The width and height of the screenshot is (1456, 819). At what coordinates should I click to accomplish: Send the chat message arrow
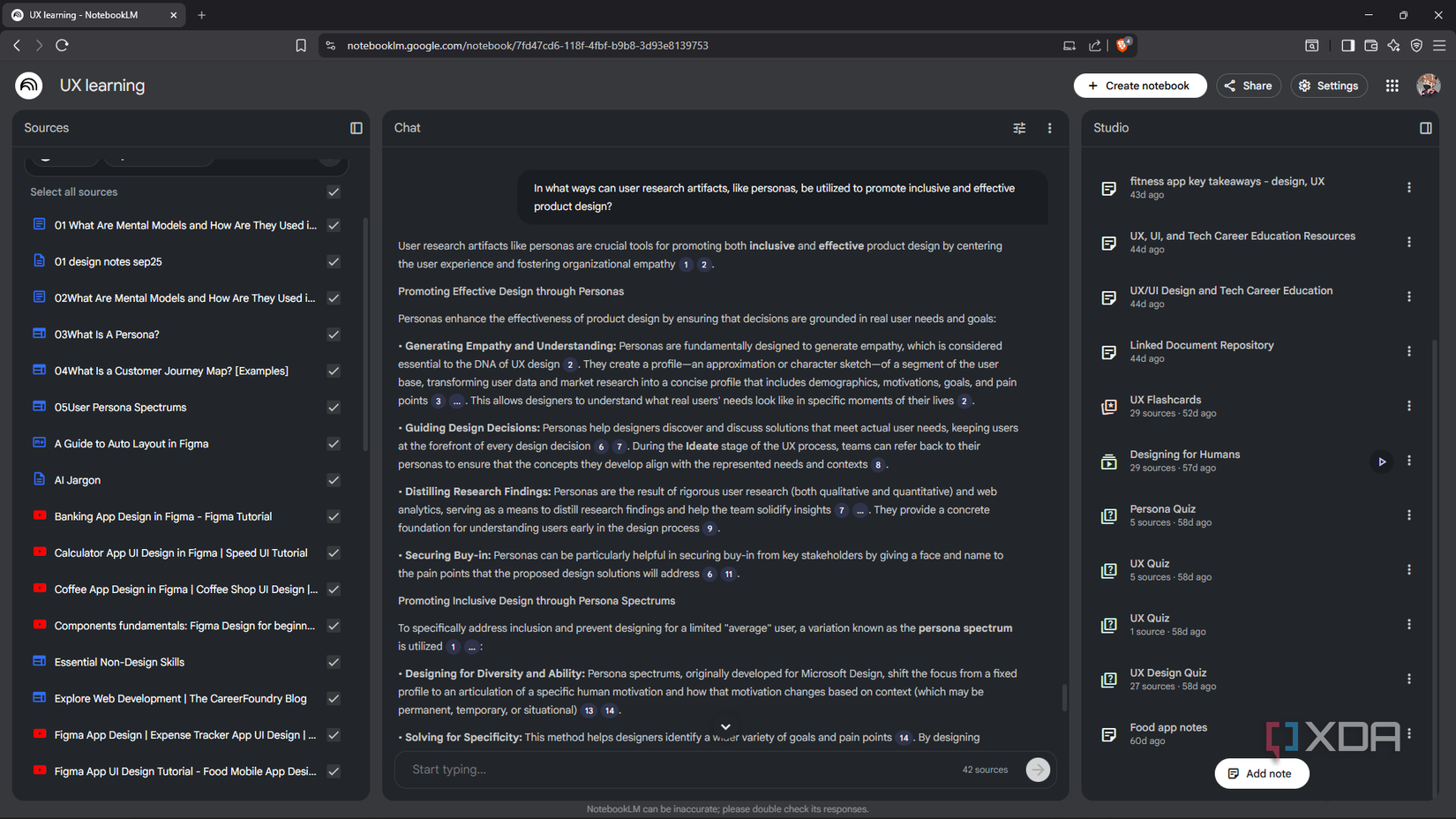click(x=1038, y=770)
